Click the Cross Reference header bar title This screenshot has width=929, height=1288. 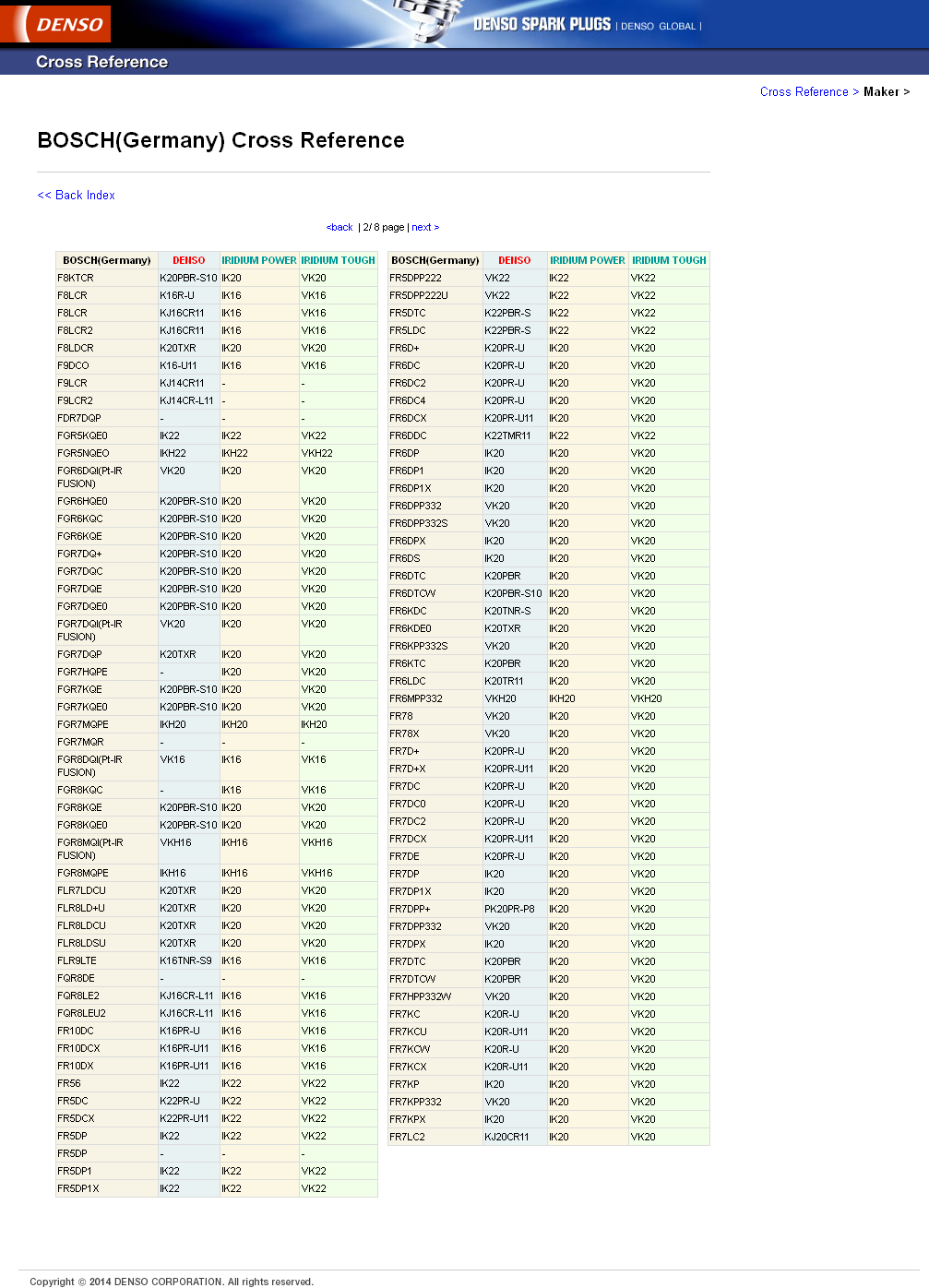click(x=101, y=62)
